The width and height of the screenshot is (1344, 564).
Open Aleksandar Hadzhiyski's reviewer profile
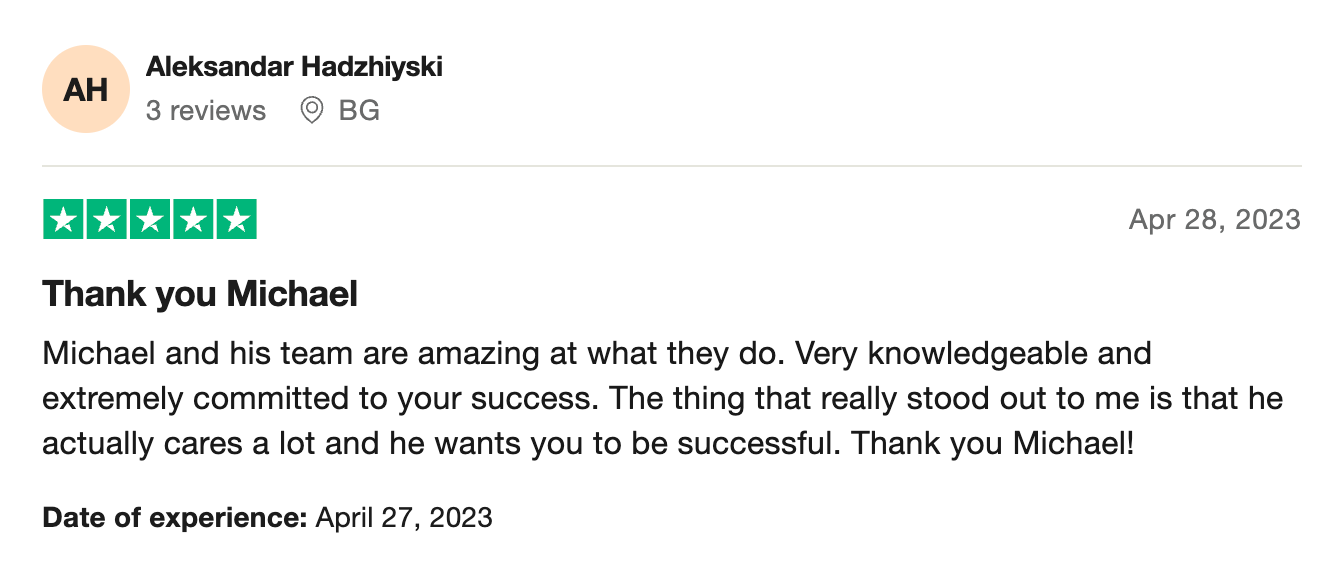point(294,67)
